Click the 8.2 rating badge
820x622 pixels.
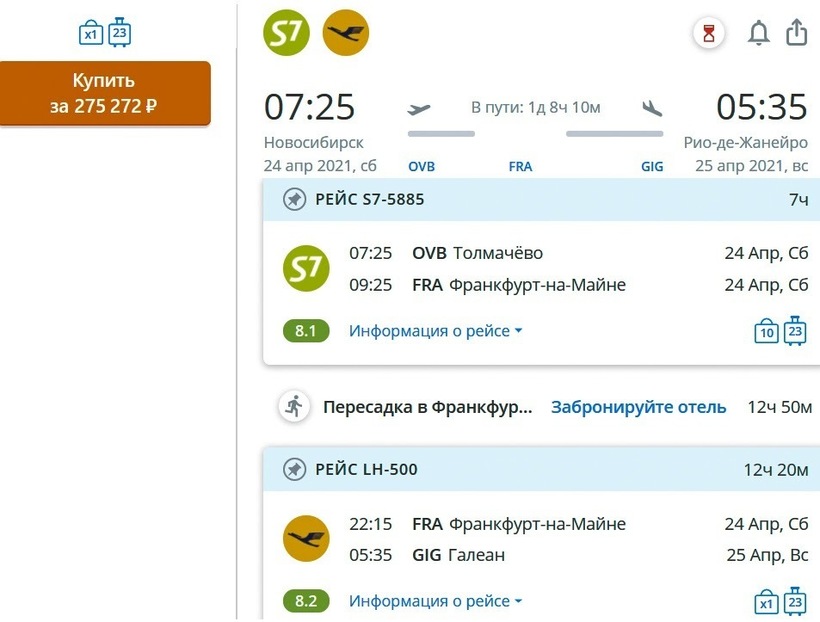(306, 601)
